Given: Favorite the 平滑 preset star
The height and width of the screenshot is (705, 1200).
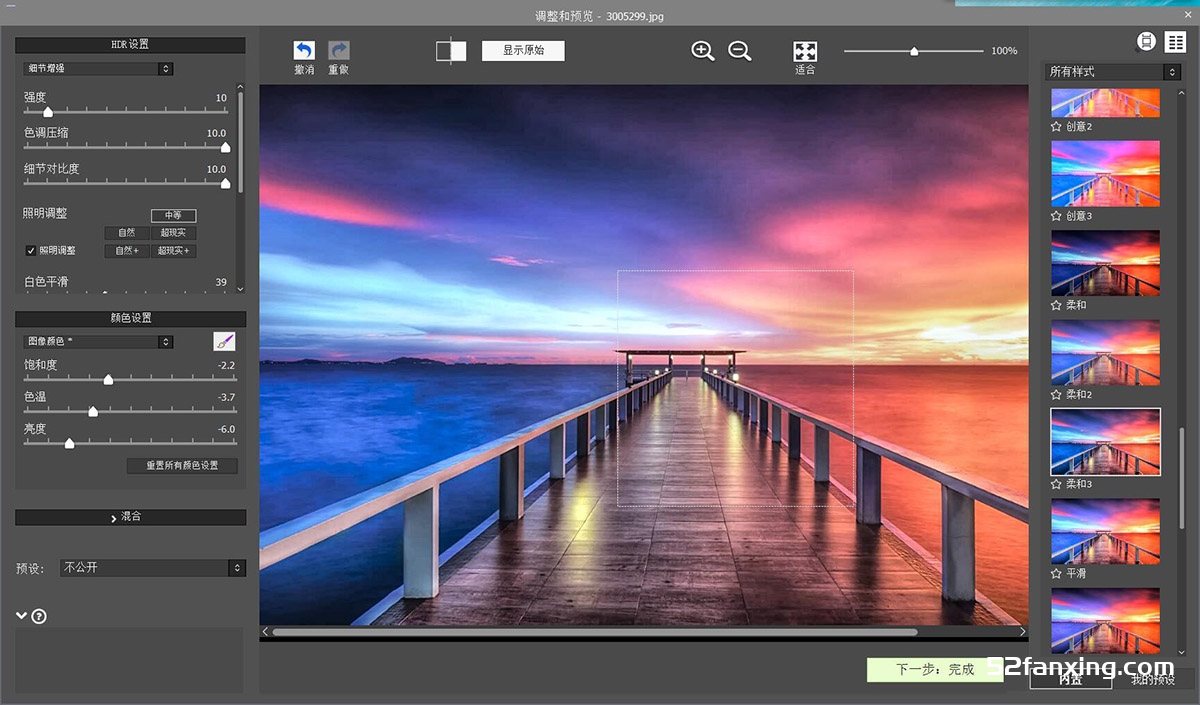Looking at the screenshot, I should 1056,574.
